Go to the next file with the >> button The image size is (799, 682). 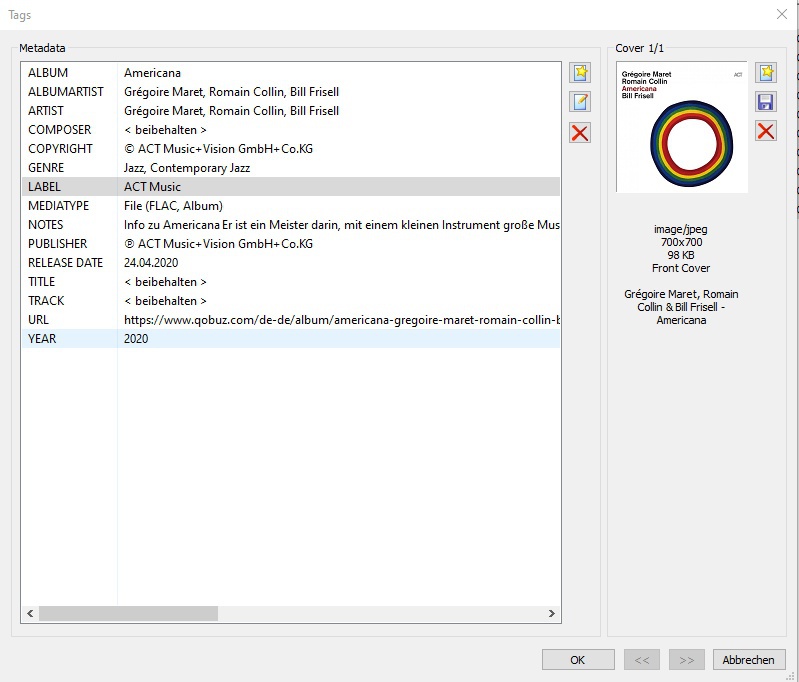tap(686, 660)
